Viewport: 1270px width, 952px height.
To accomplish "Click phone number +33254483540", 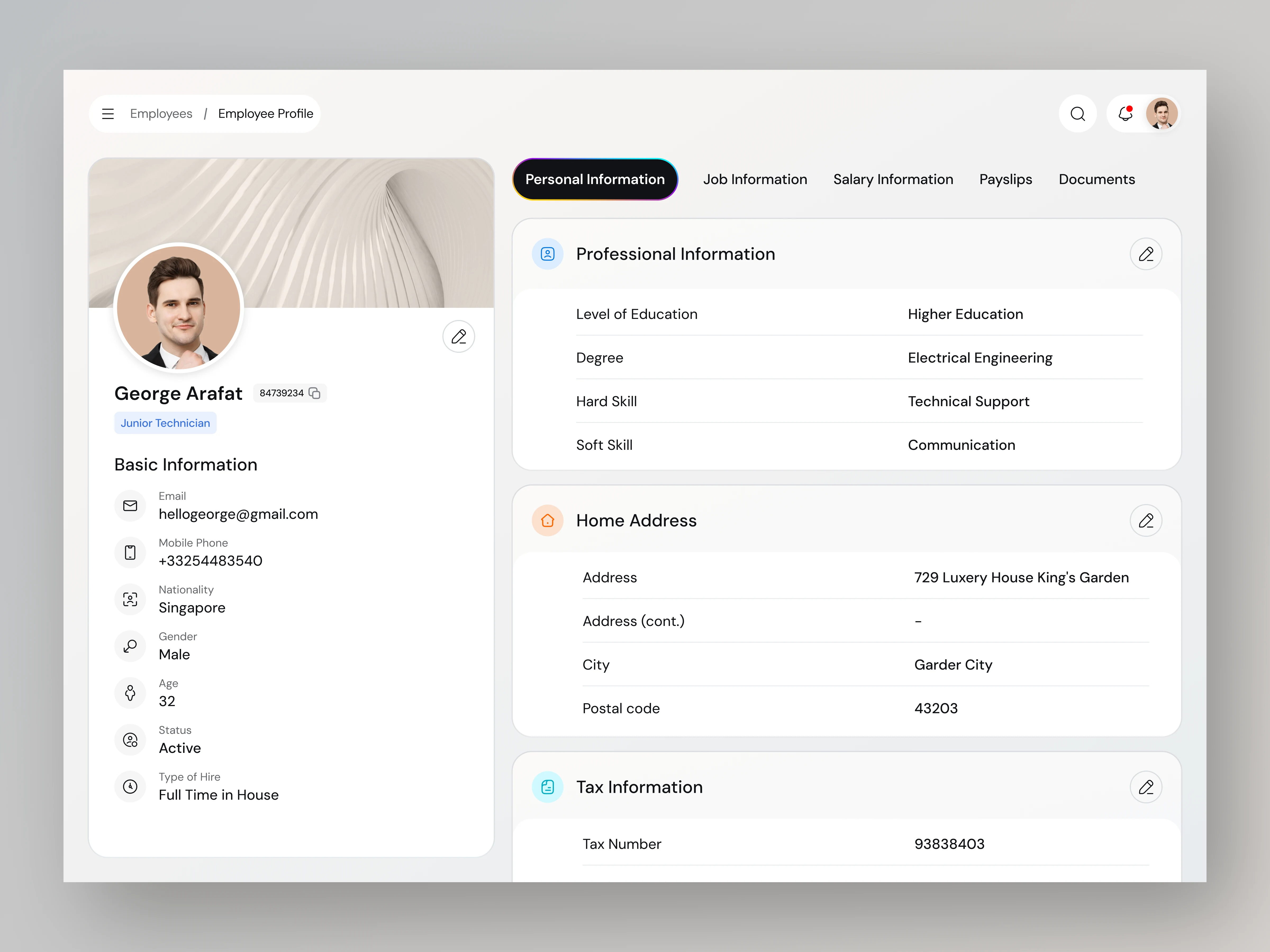I will coord(211,561).
